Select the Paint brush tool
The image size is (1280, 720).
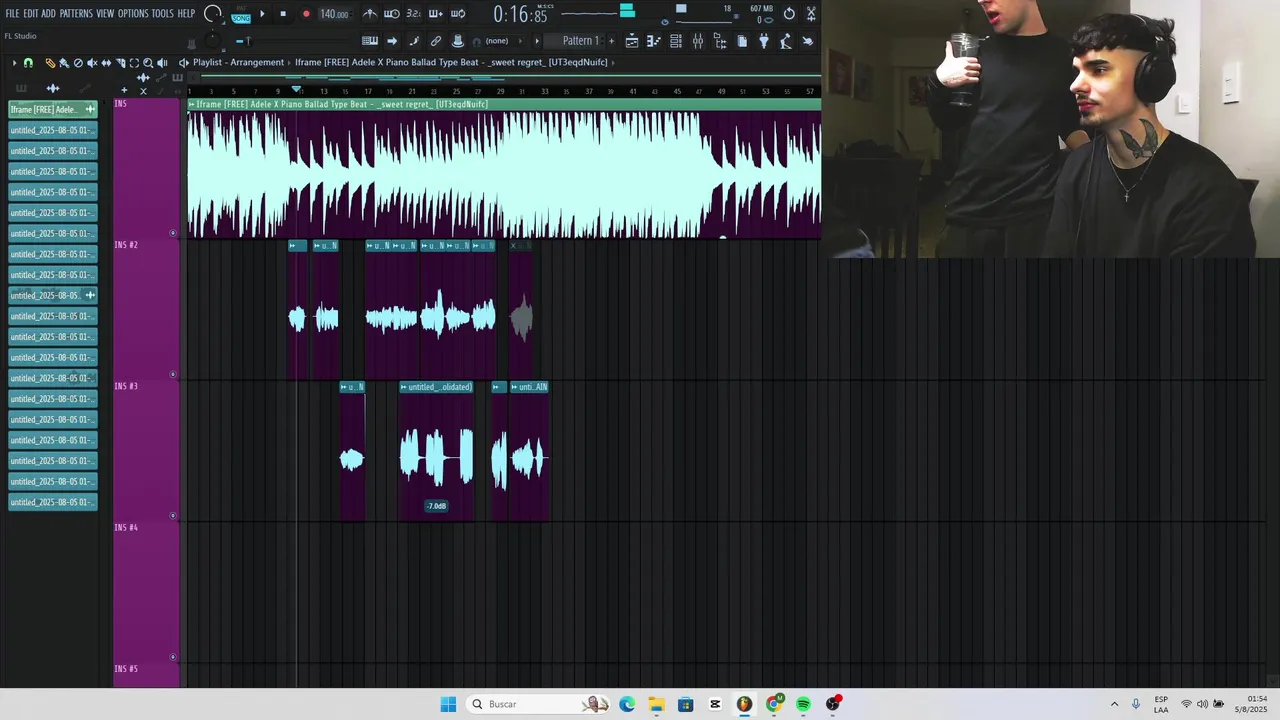coord(64,63)
